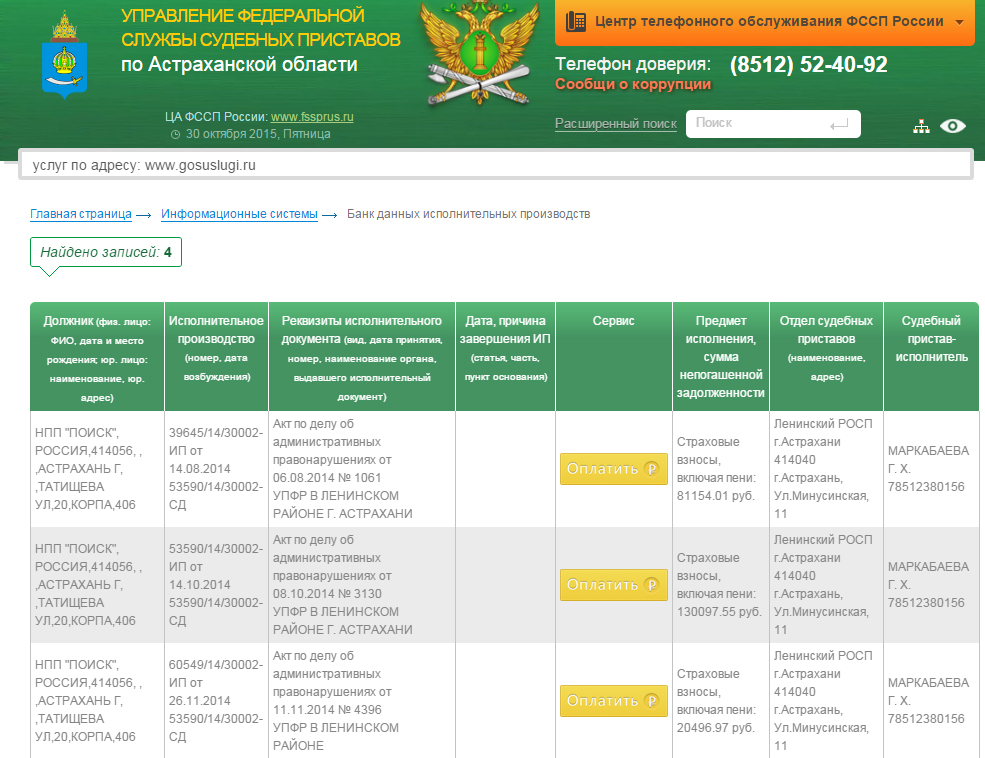
Task: Click the 130097.55 руб. amount cell
Action: coord(721,585)
